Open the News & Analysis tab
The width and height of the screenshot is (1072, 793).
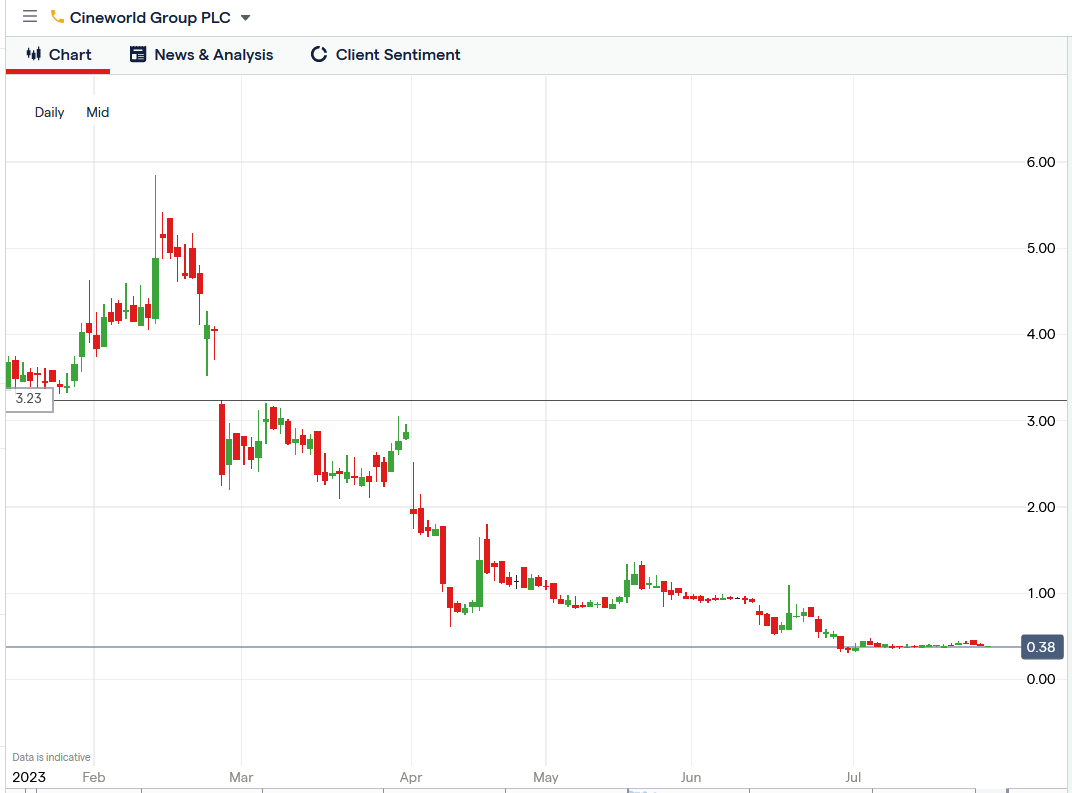[202, 55]
